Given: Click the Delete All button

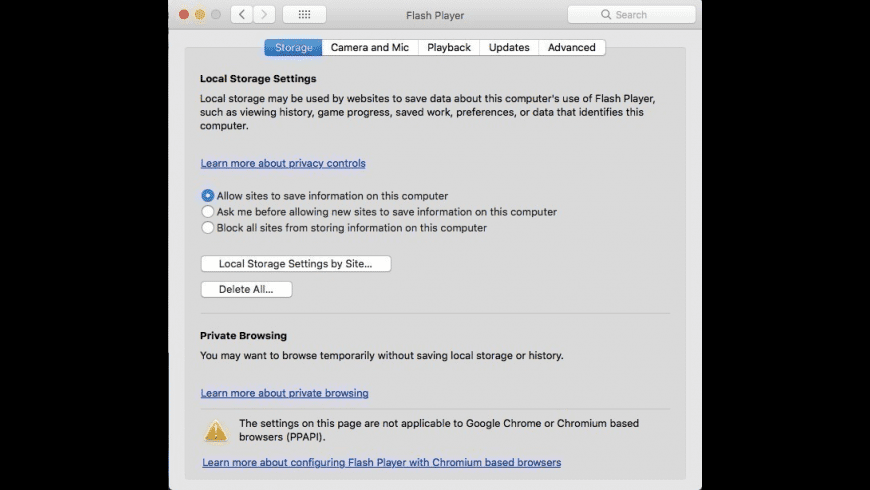Looking at the screenshot, I should [x=246, y=289].
